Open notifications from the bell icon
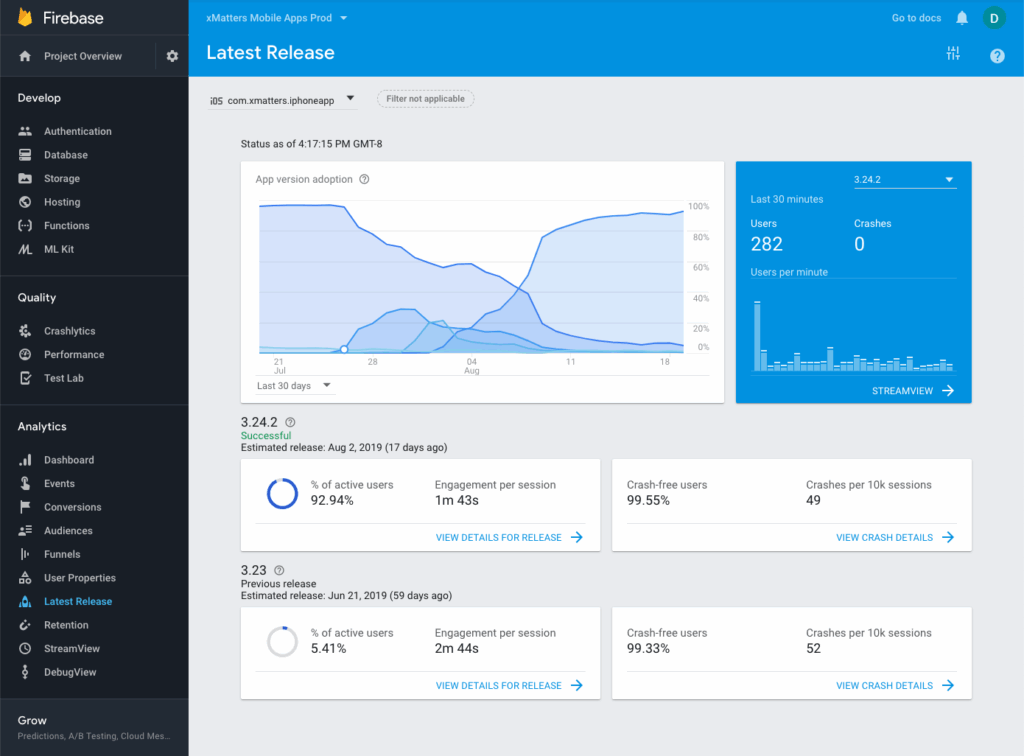 click(959, 17)
